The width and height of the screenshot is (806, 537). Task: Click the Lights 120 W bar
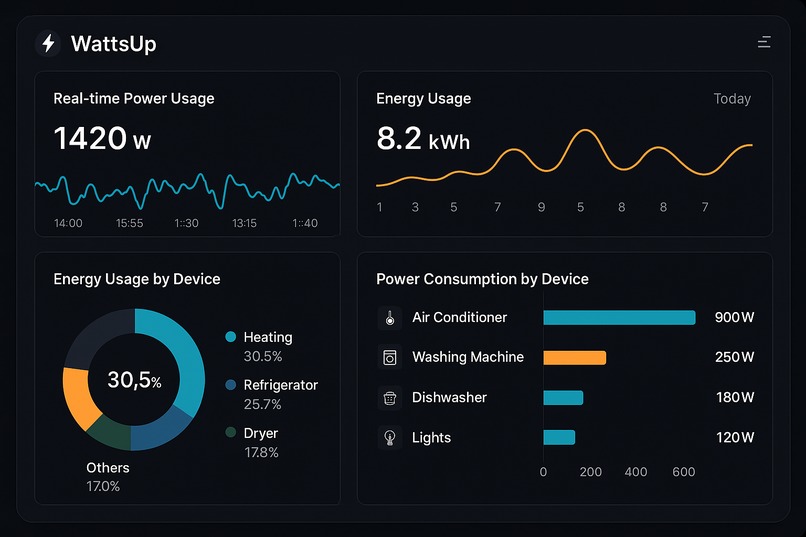click(559, 437)
